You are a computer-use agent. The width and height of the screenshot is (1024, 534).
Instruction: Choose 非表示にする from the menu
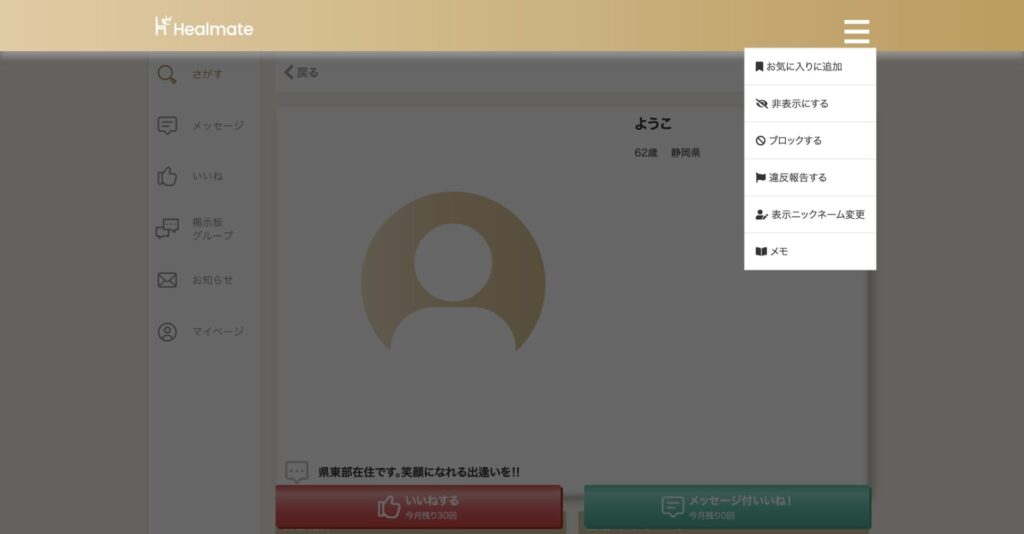810,104
